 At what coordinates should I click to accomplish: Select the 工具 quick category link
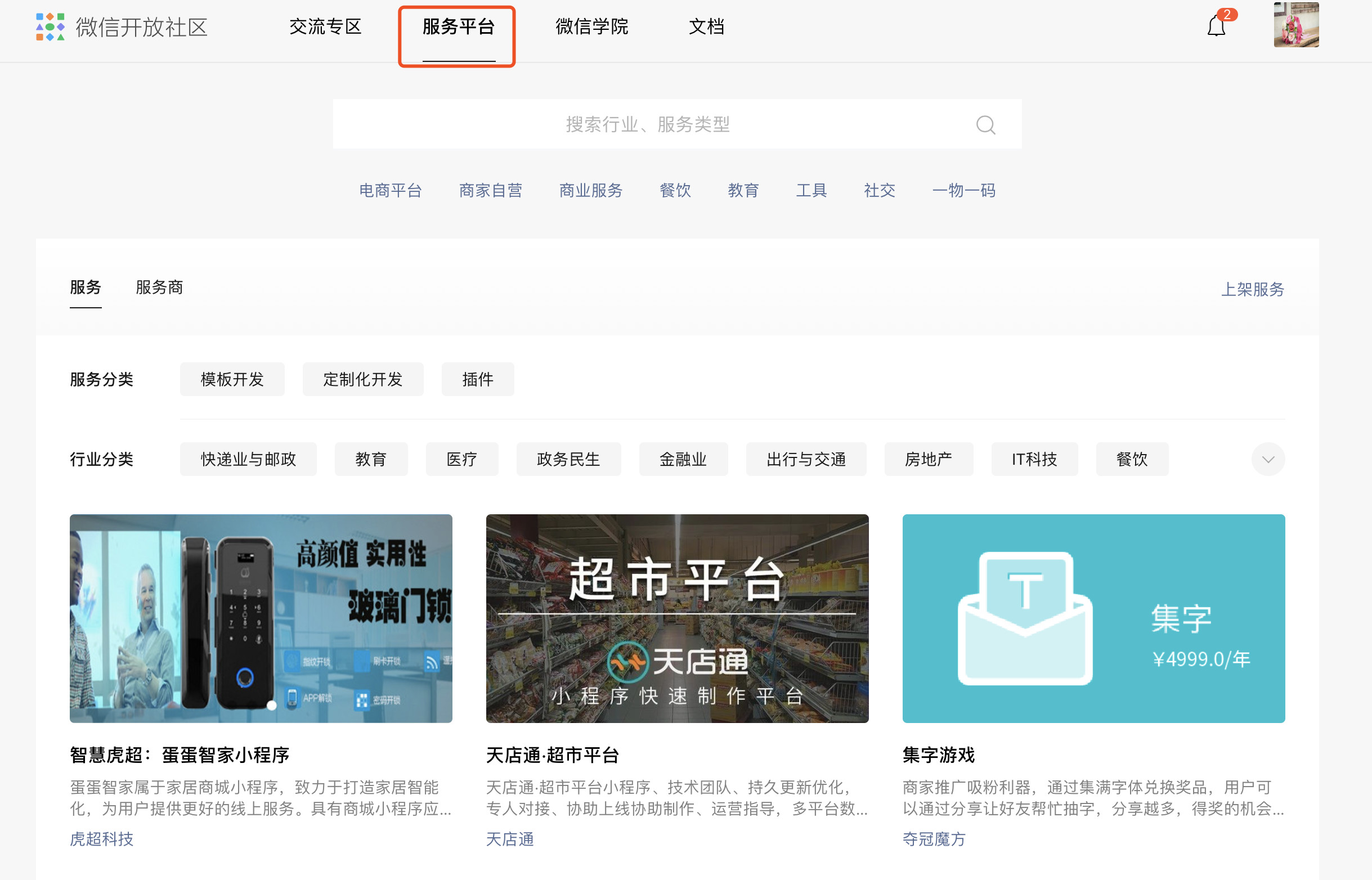pos(811,190)
